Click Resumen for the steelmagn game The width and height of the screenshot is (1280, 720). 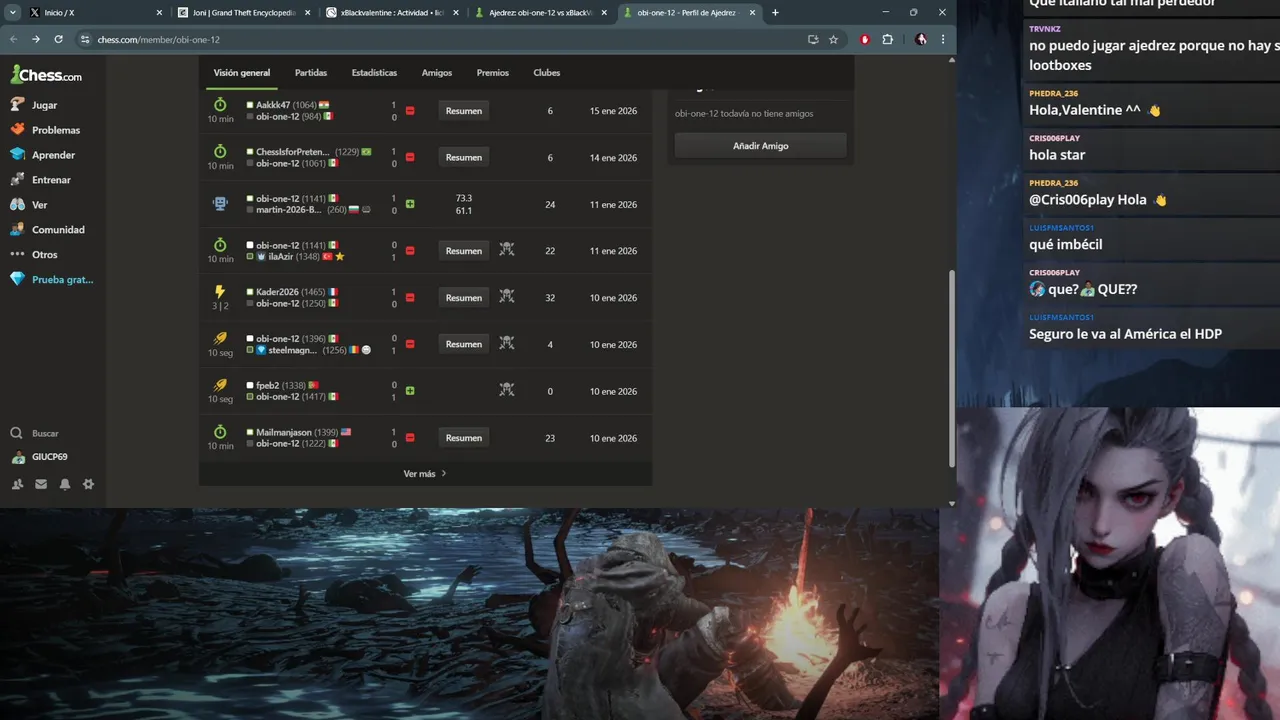[464, 344]
